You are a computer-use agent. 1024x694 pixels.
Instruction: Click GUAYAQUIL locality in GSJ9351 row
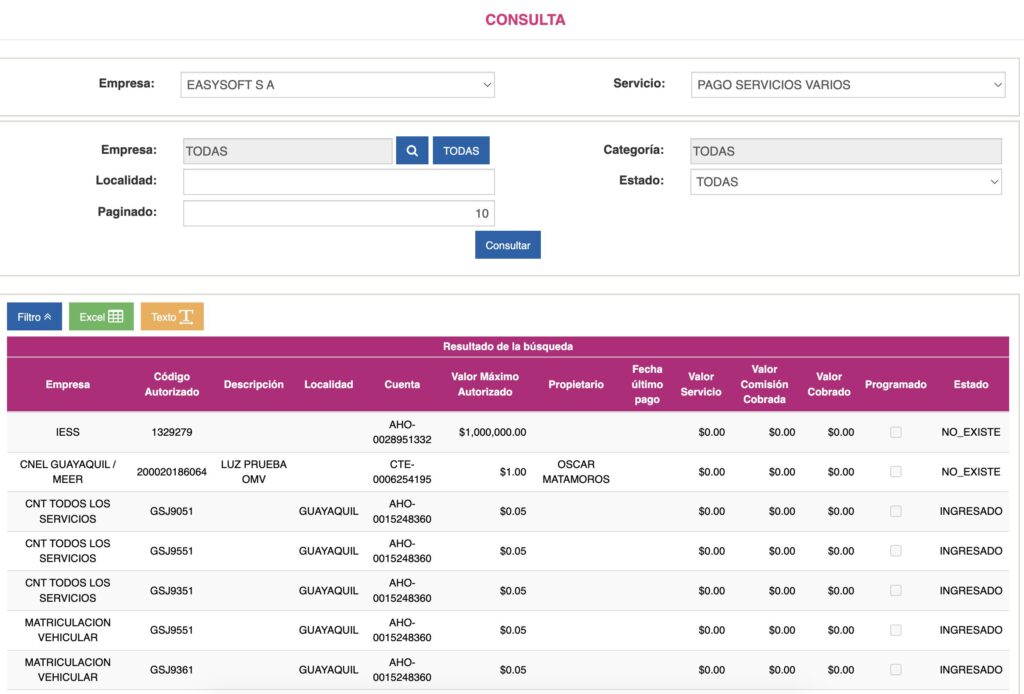pos(328,590)
